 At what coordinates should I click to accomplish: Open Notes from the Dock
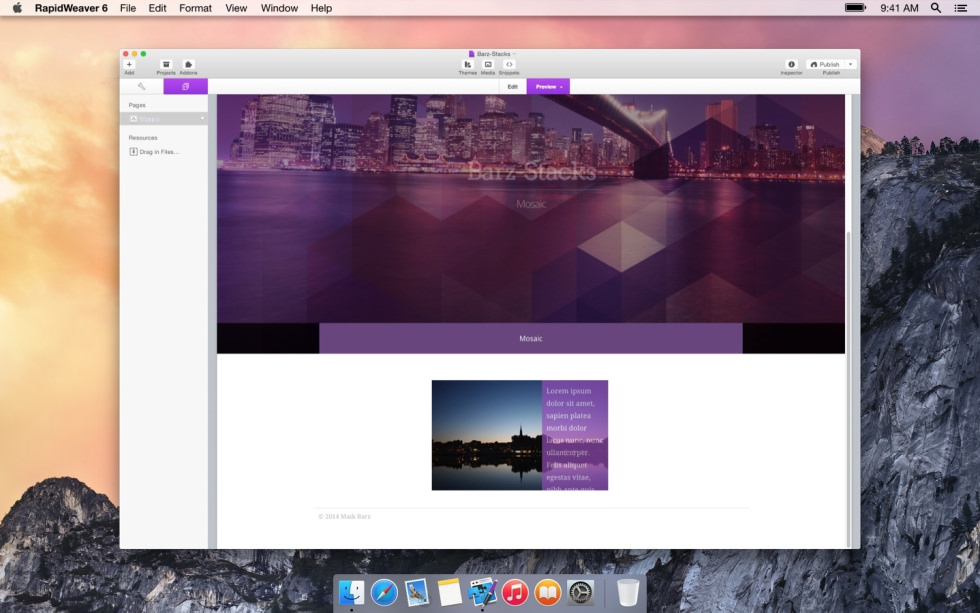click(x=449, y=592)
